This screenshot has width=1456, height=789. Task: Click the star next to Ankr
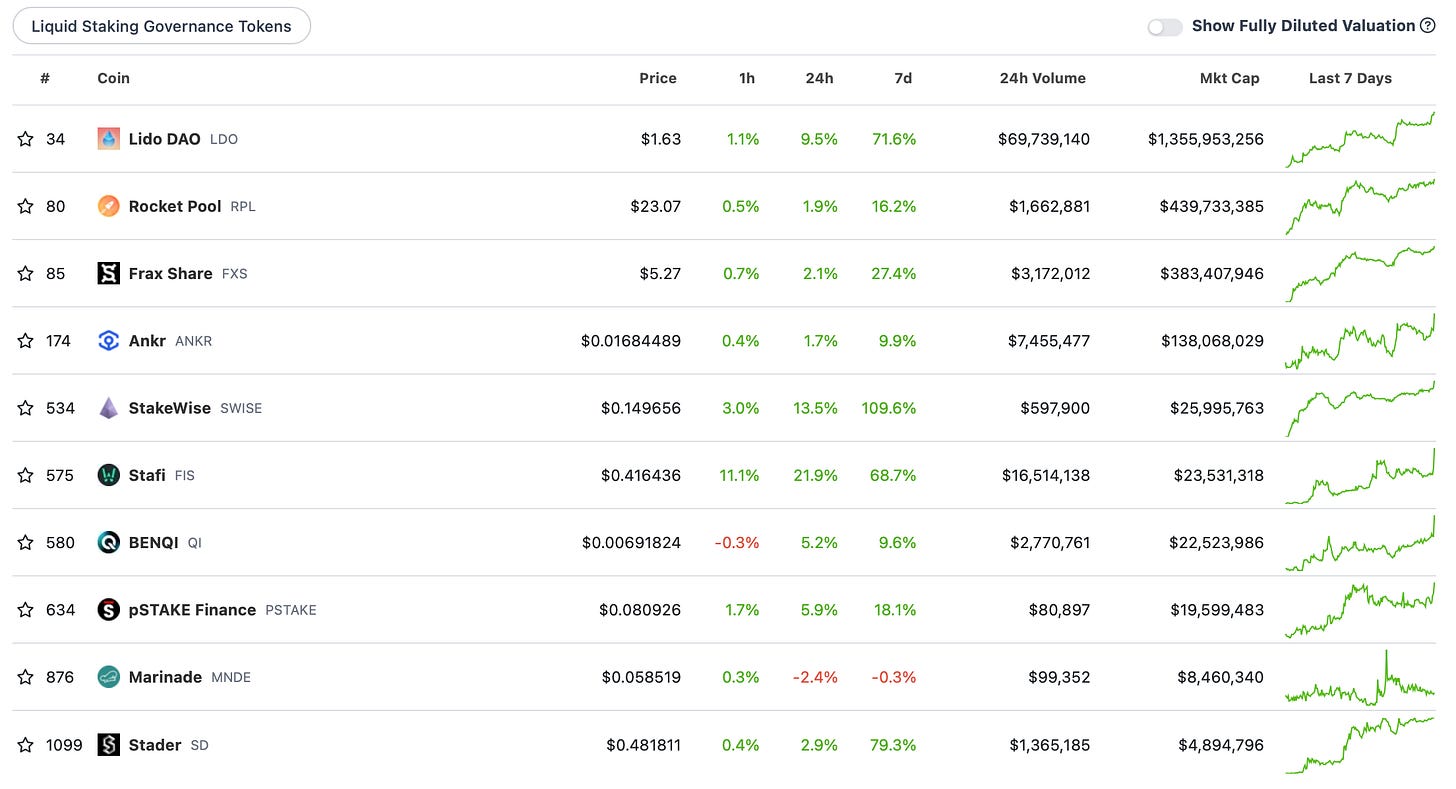[26, 341]
